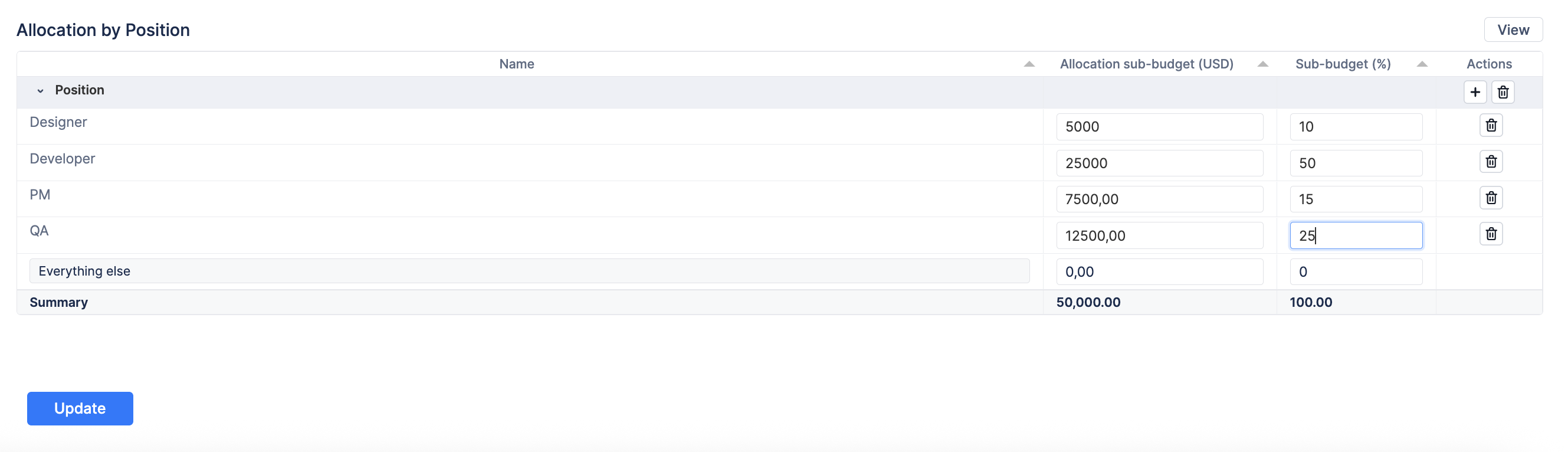
Task: Delete the PM position row
Action: pos(1491,198)
